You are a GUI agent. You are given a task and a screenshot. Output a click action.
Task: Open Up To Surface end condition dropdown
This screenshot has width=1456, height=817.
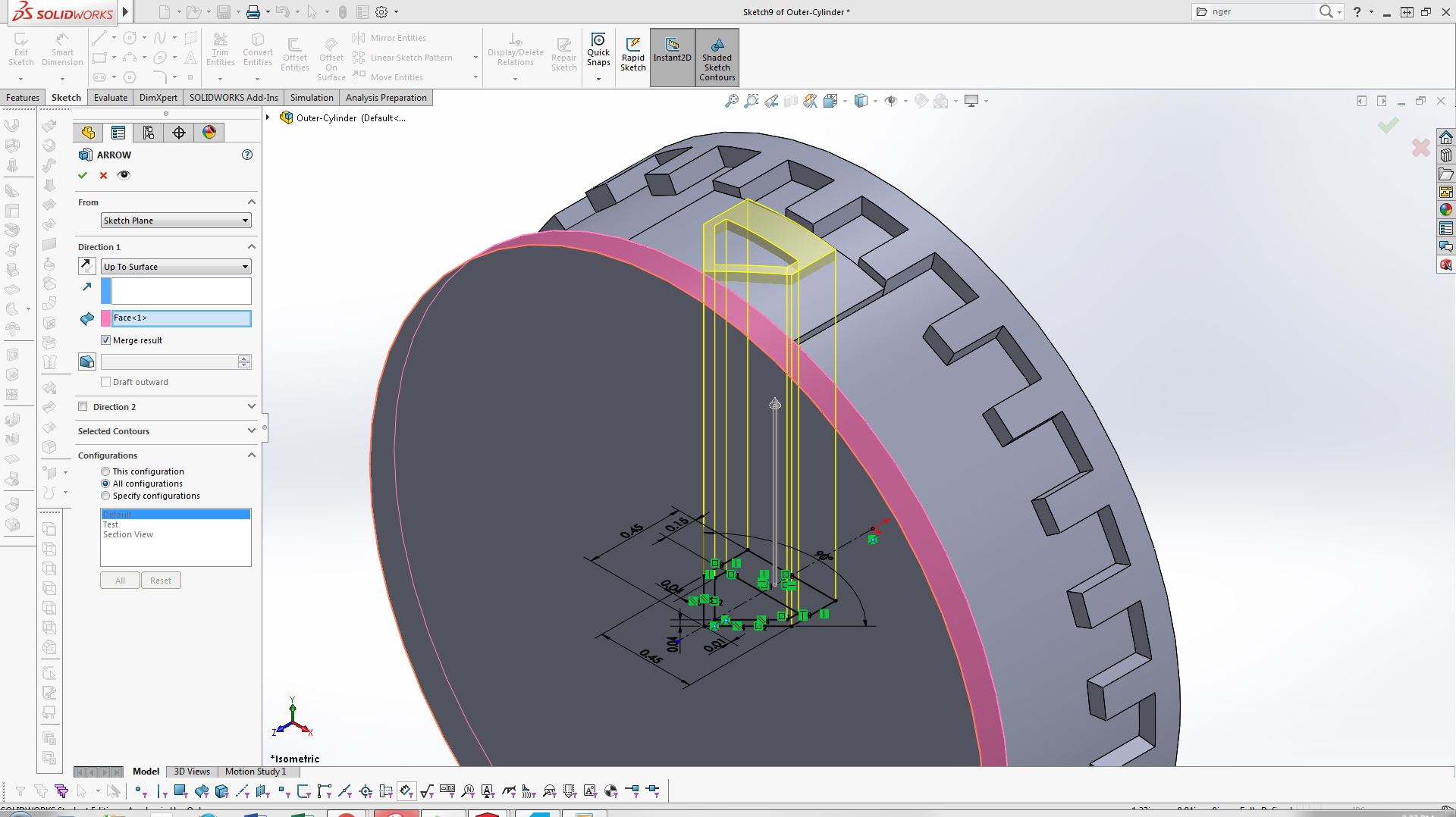[x=176, y=267]
